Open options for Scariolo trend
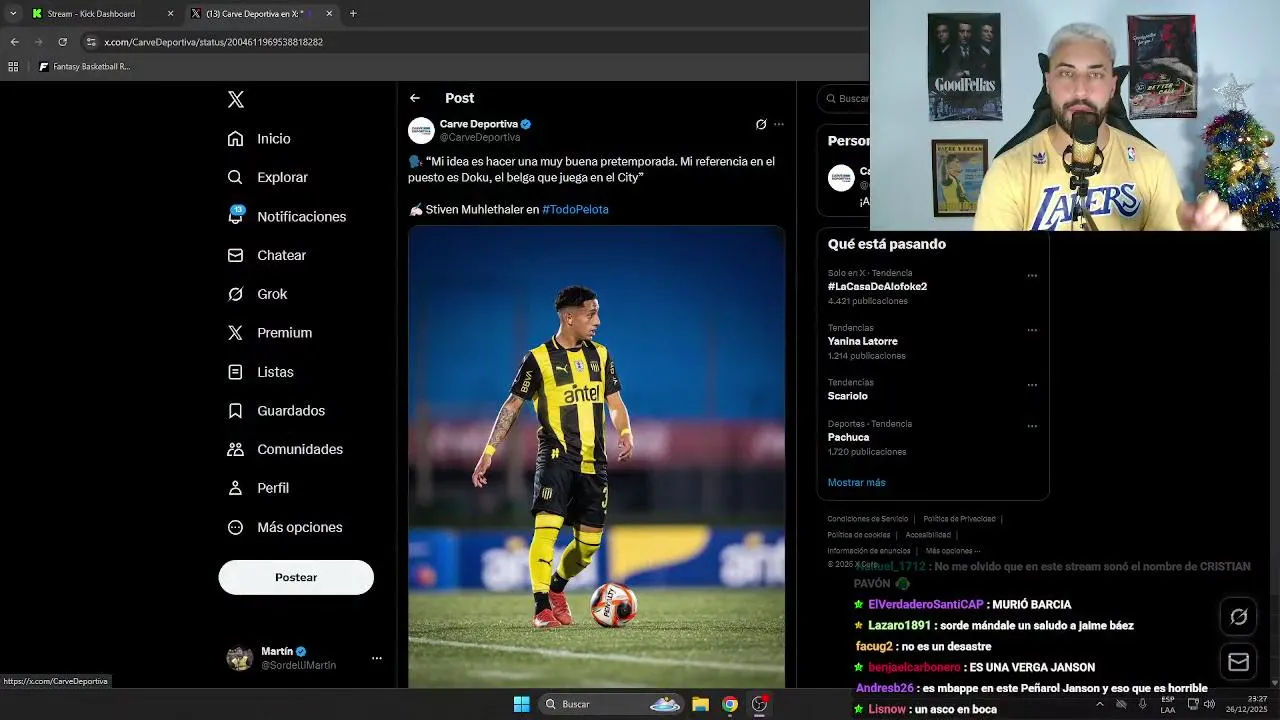This screenshot has width=1280, height=720. pyautogui.click(x=1032, y=385)
